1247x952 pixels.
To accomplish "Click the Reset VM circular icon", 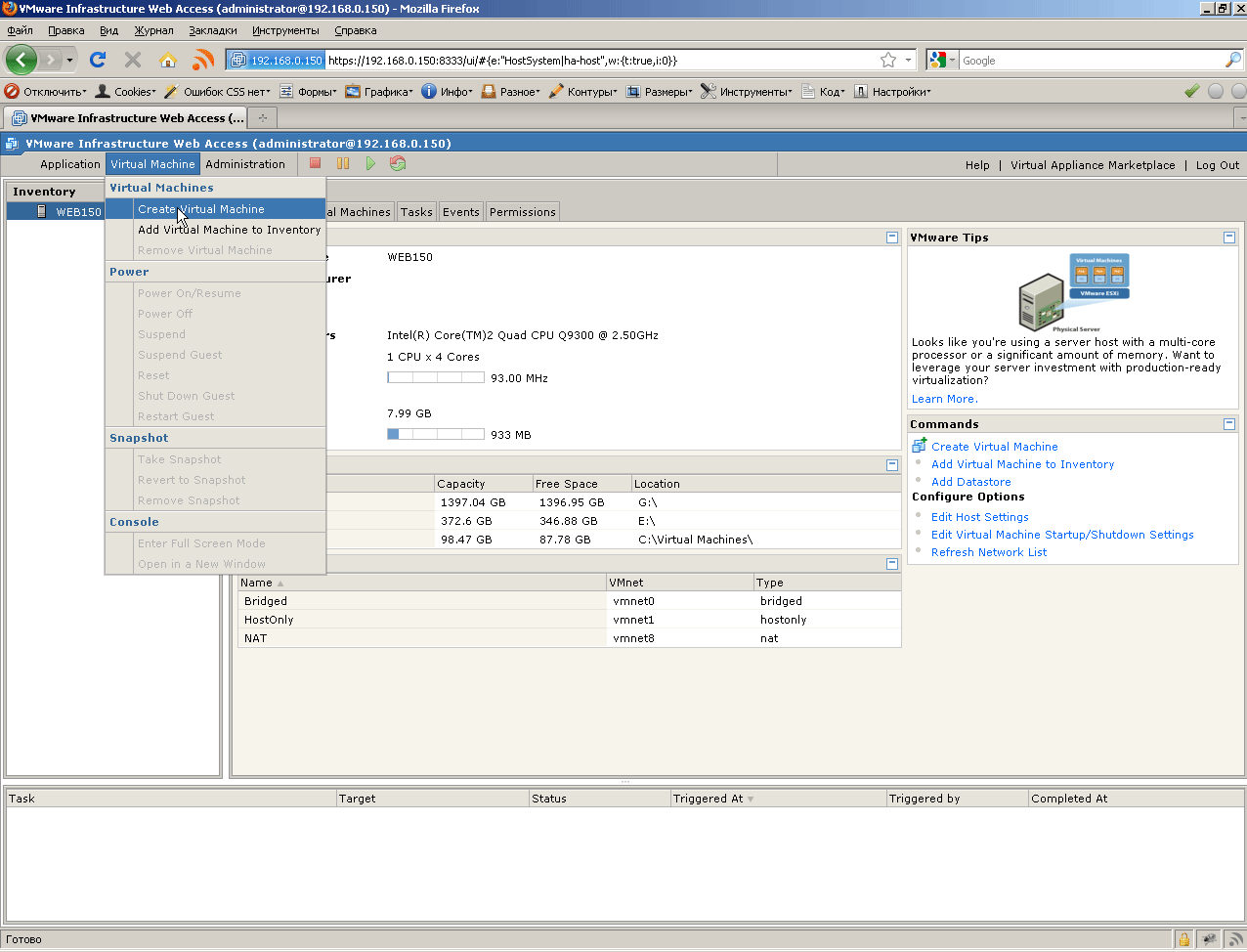I will click(x=398, y=163).
